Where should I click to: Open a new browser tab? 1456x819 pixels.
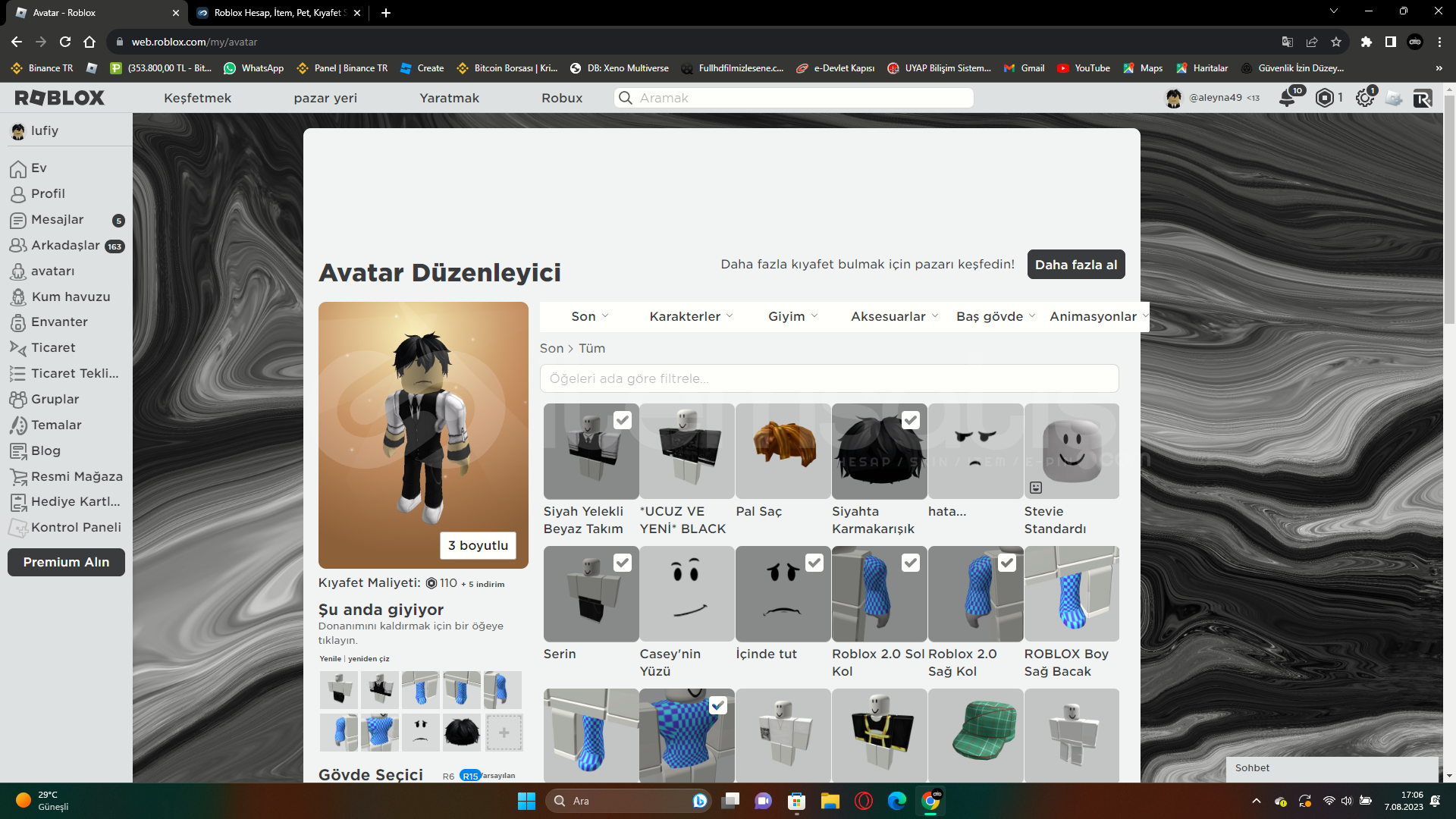point(385,13)
